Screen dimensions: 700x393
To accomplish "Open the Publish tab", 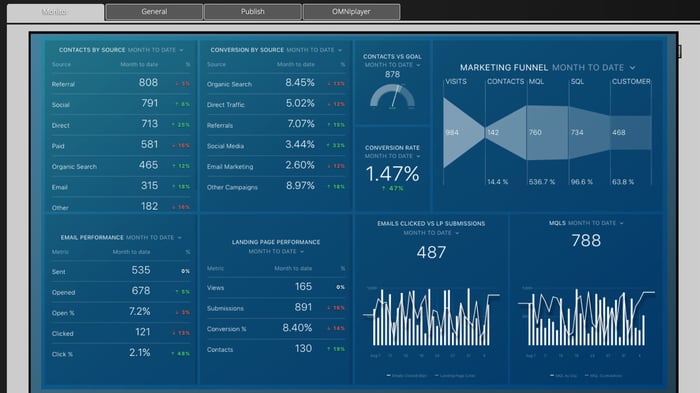I will coord(253,12).
